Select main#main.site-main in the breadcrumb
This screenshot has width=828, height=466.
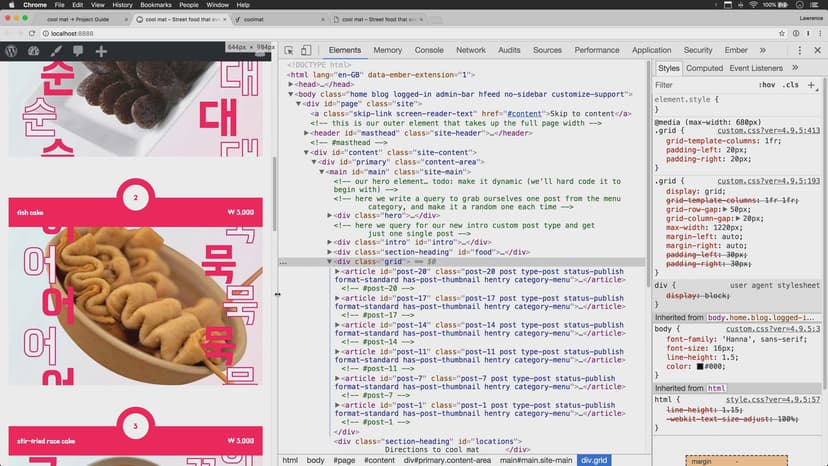536,460
